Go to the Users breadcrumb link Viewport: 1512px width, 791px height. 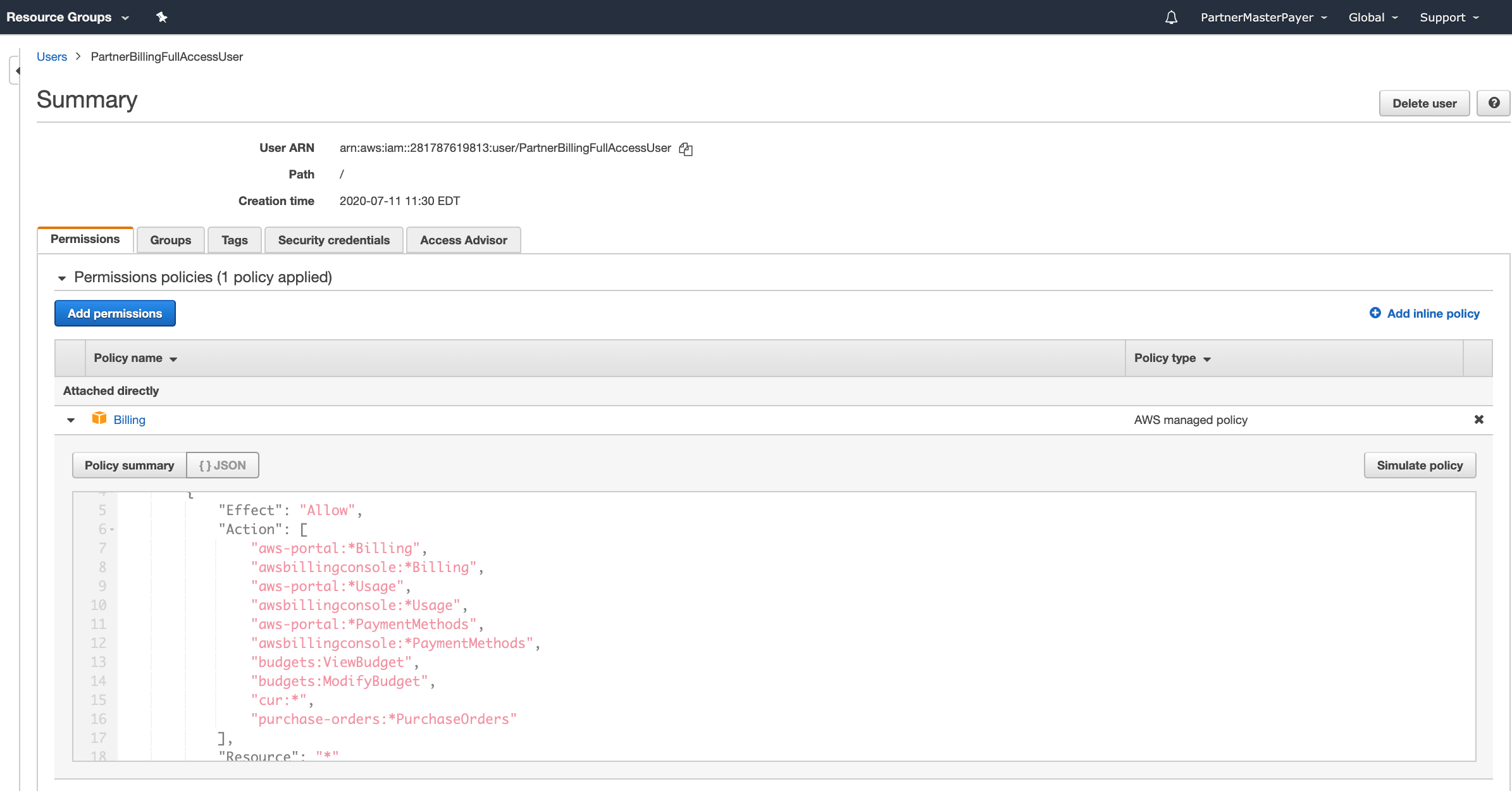coord(51,56)
